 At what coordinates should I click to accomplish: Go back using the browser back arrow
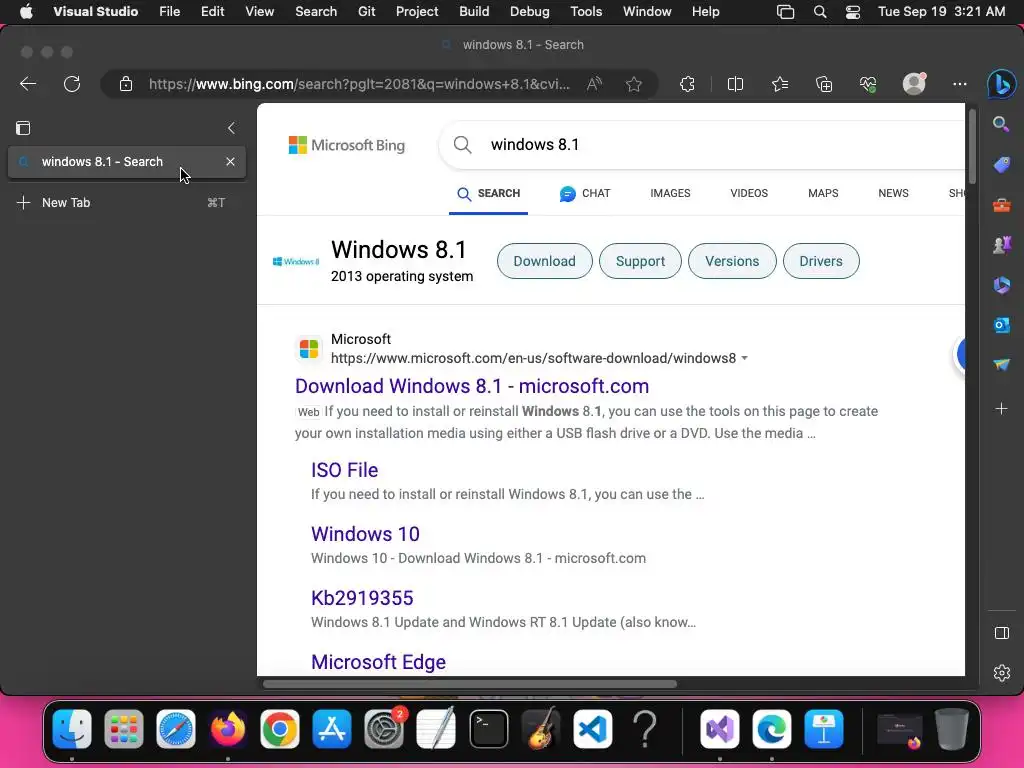pyautogui.click(x=28, y=84)
